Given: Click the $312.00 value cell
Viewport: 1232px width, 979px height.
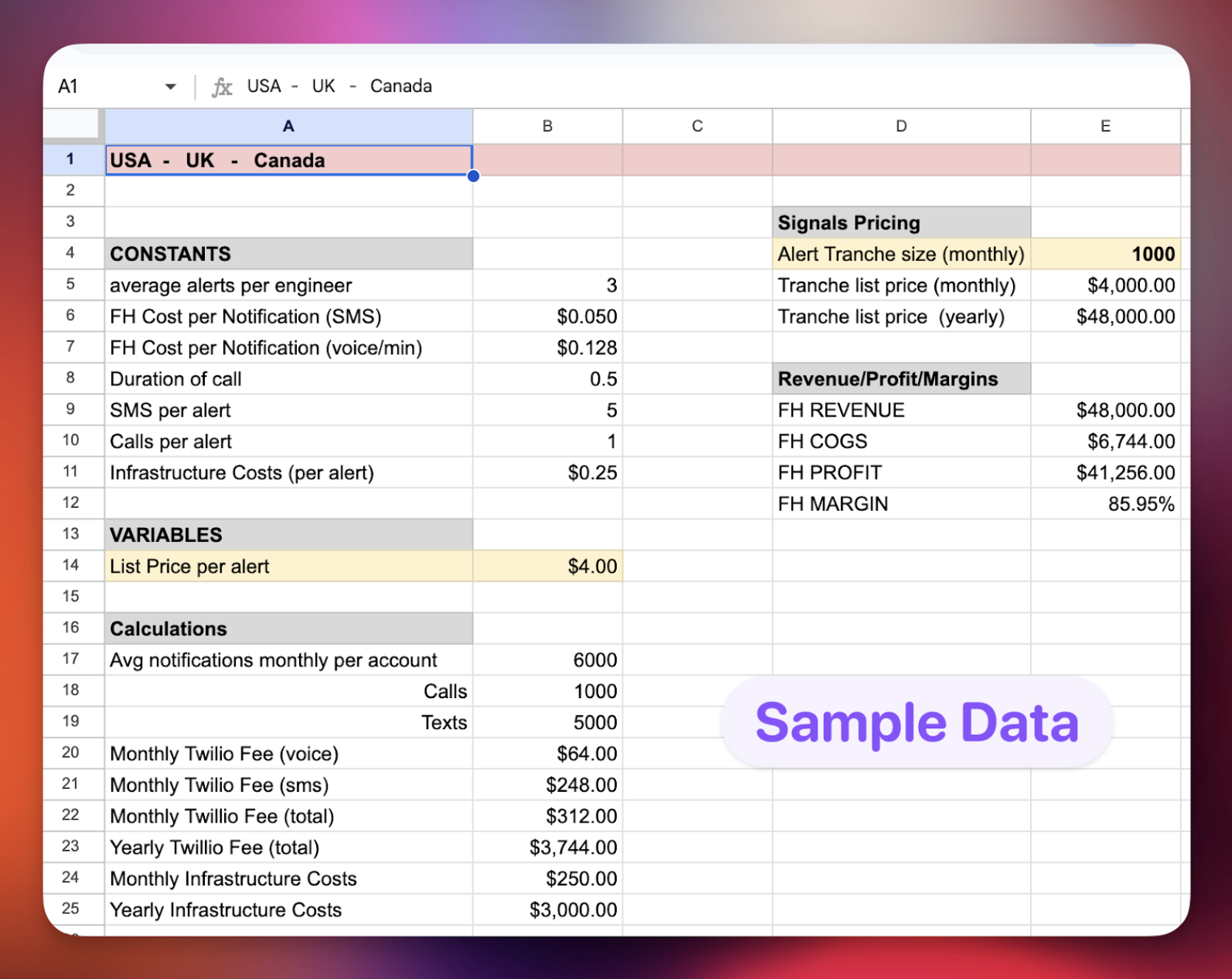Looking at the screenshot, I should (x=547, y=816).
